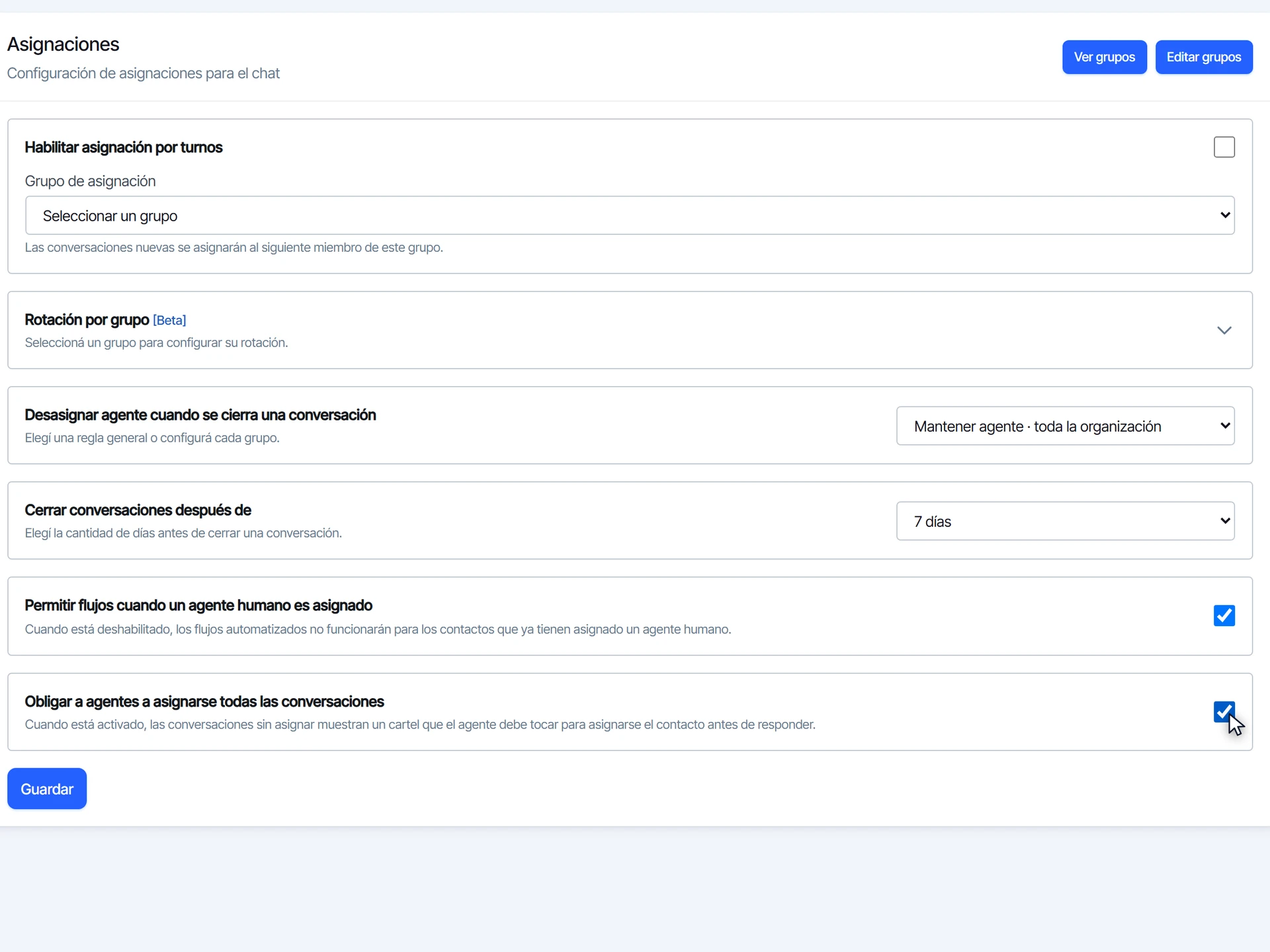1270x952 pixels.
Task: Click the 'Las conversaciones nuevas se asignarán' hint
Action: click(234, 247)
